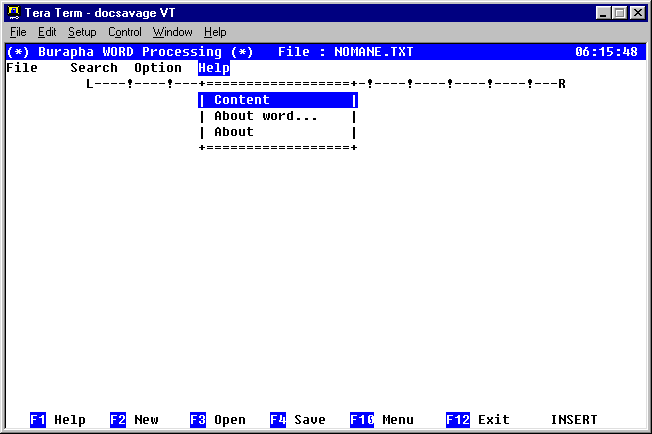
Task: Click the F2 New key label
Action: coord(134,420)
